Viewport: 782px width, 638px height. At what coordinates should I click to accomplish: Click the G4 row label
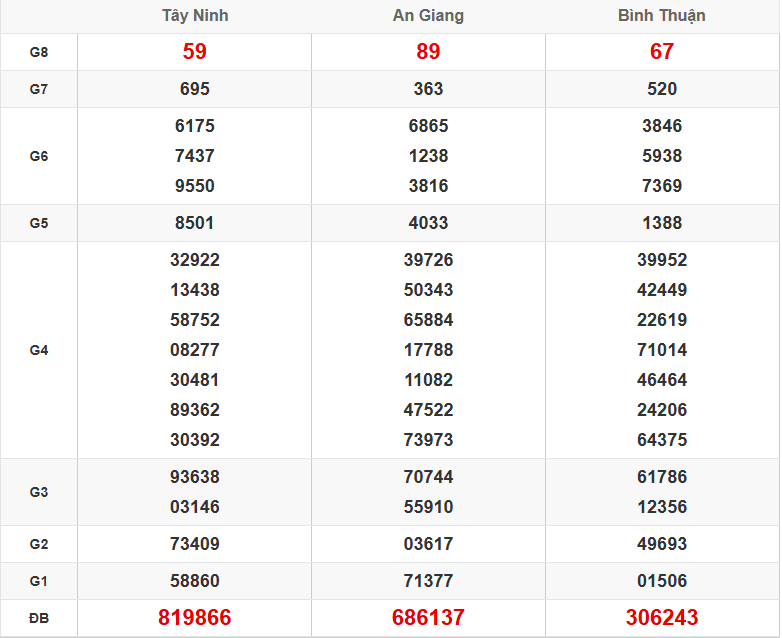coord(39,350)
